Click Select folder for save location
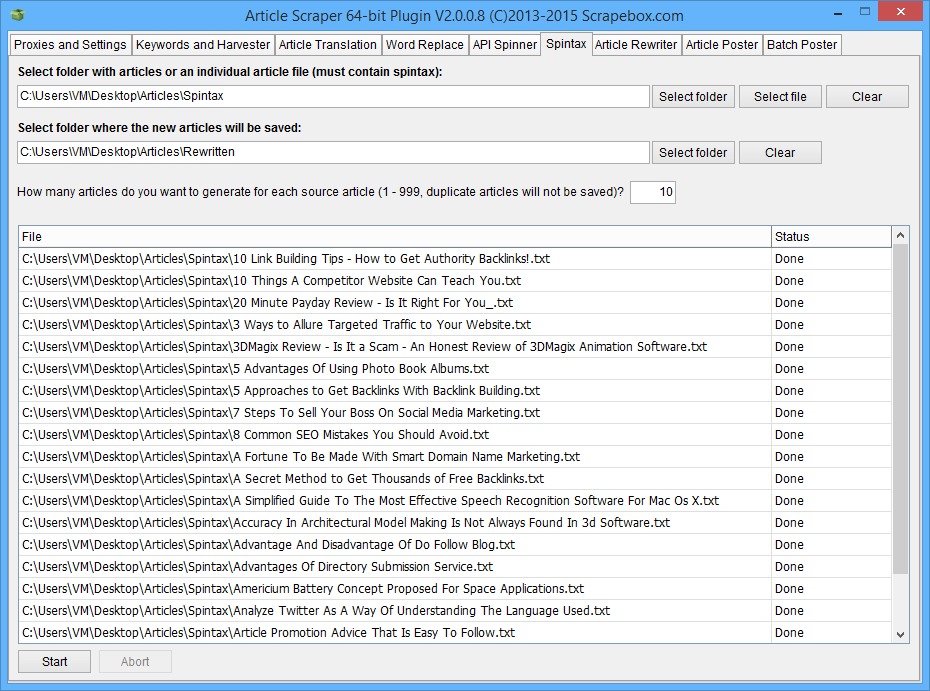930x691 pixels. (693, 153)
